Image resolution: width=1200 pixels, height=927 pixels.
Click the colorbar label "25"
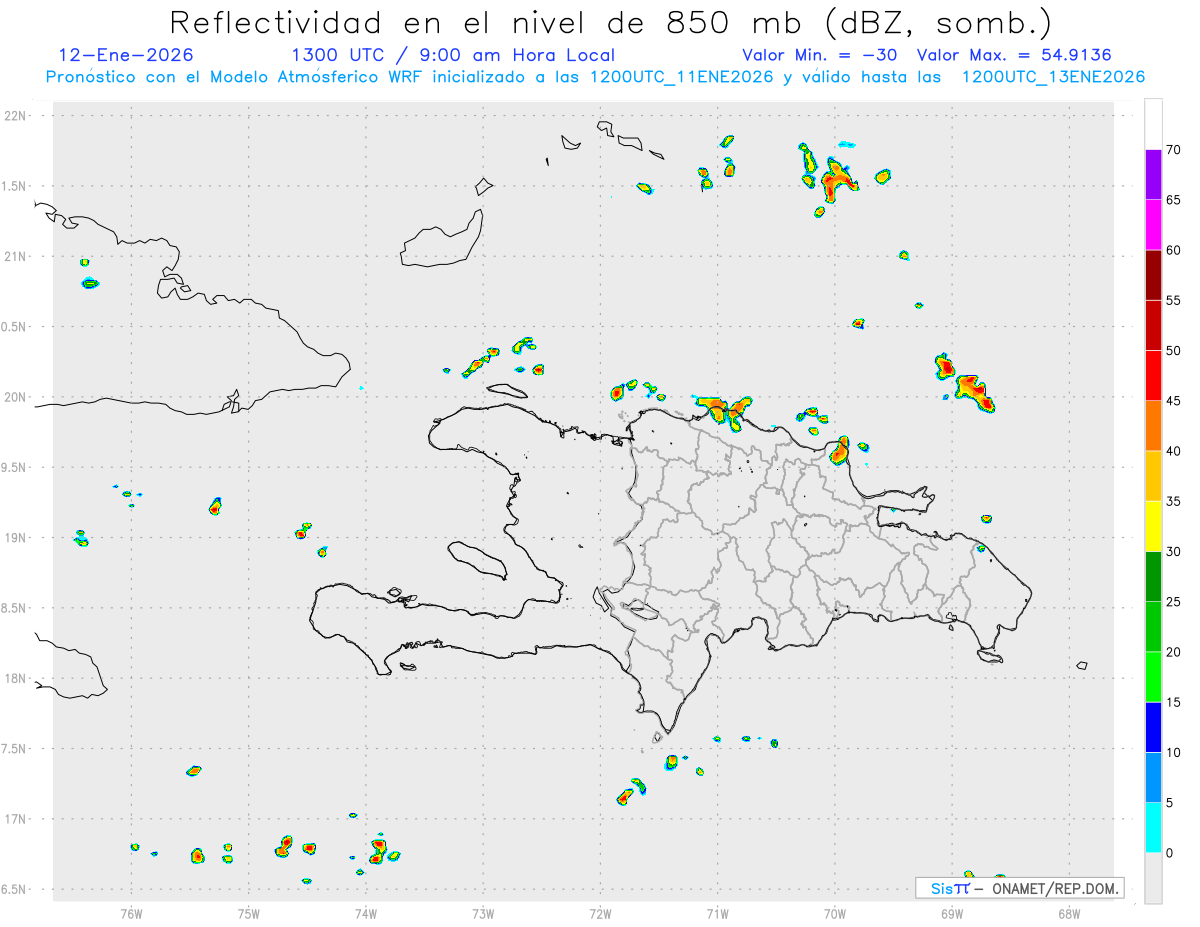(x=1174, y=602)
